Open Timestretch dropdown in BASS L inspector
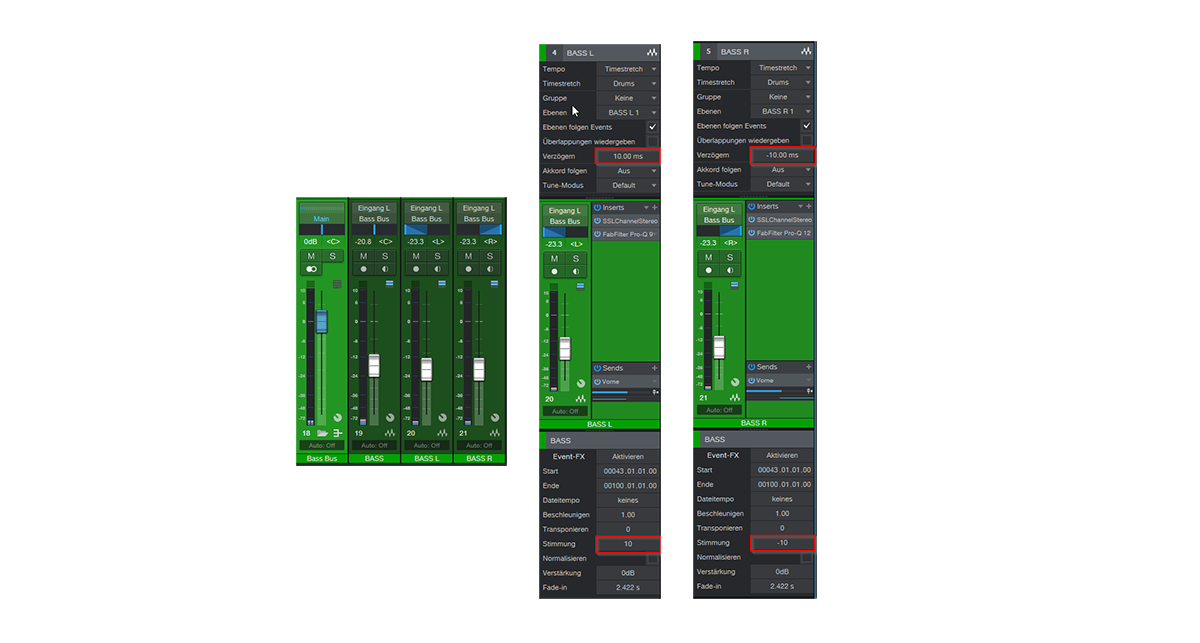This screenshot has height=643, width=1200. 628,84
